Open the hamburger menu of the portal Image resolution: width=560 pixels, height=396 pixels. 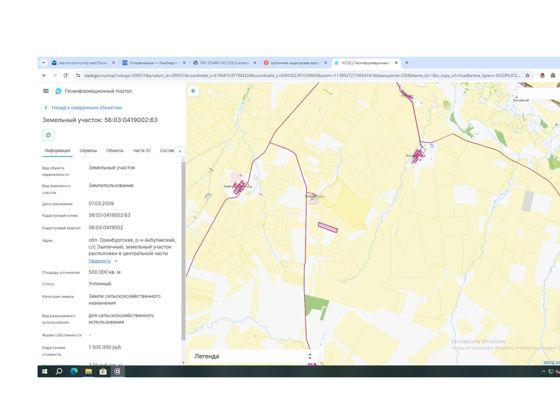pos(46,91)
